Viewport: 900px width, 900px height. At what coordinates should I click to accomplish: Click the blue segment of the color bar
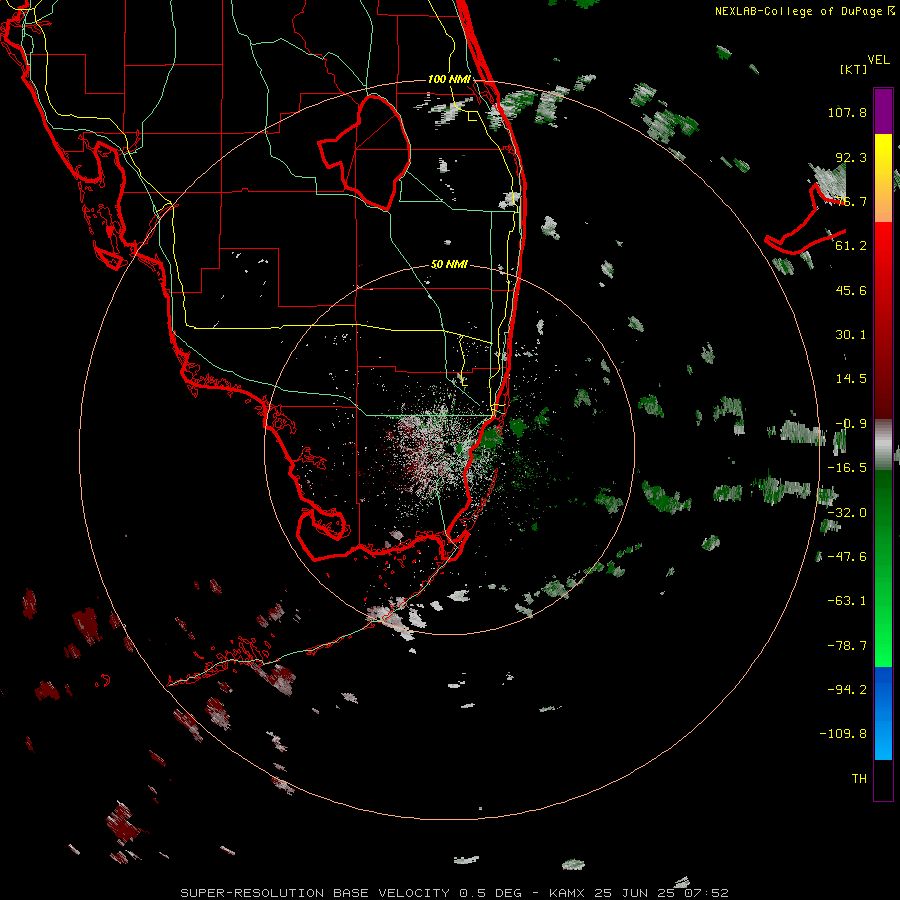tap(883, 713)
